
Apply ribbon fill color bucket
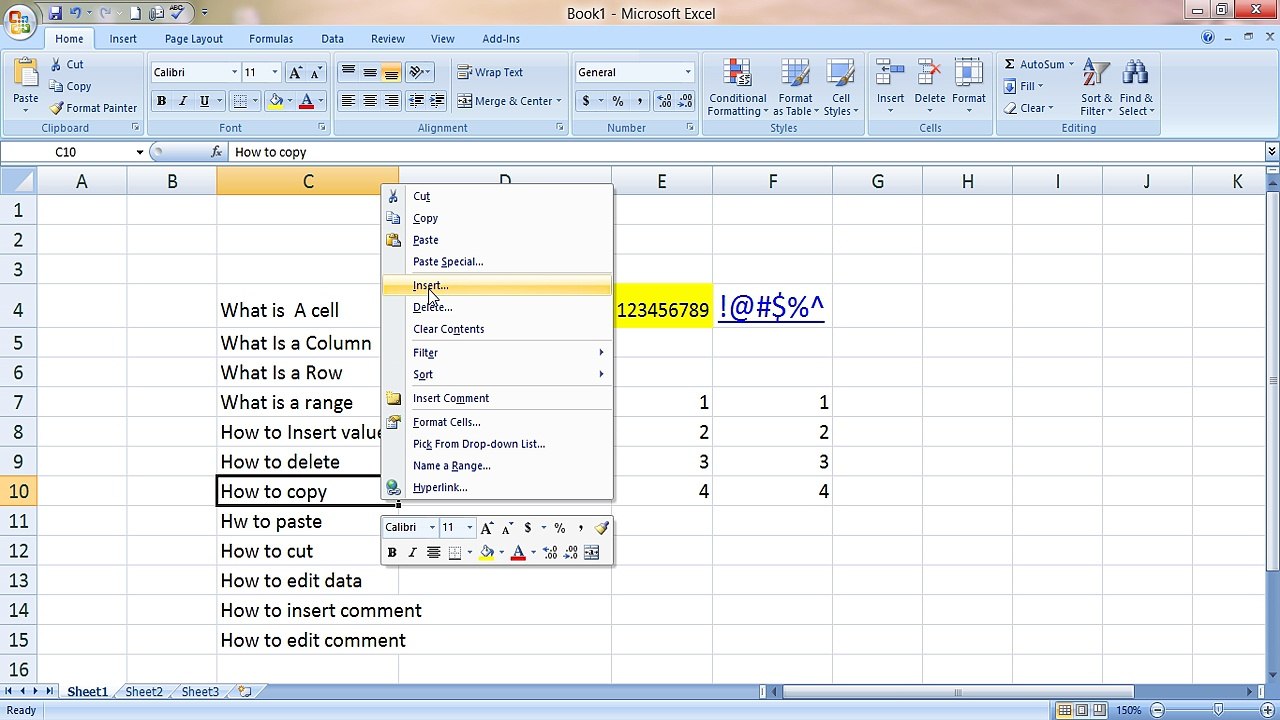275,101
